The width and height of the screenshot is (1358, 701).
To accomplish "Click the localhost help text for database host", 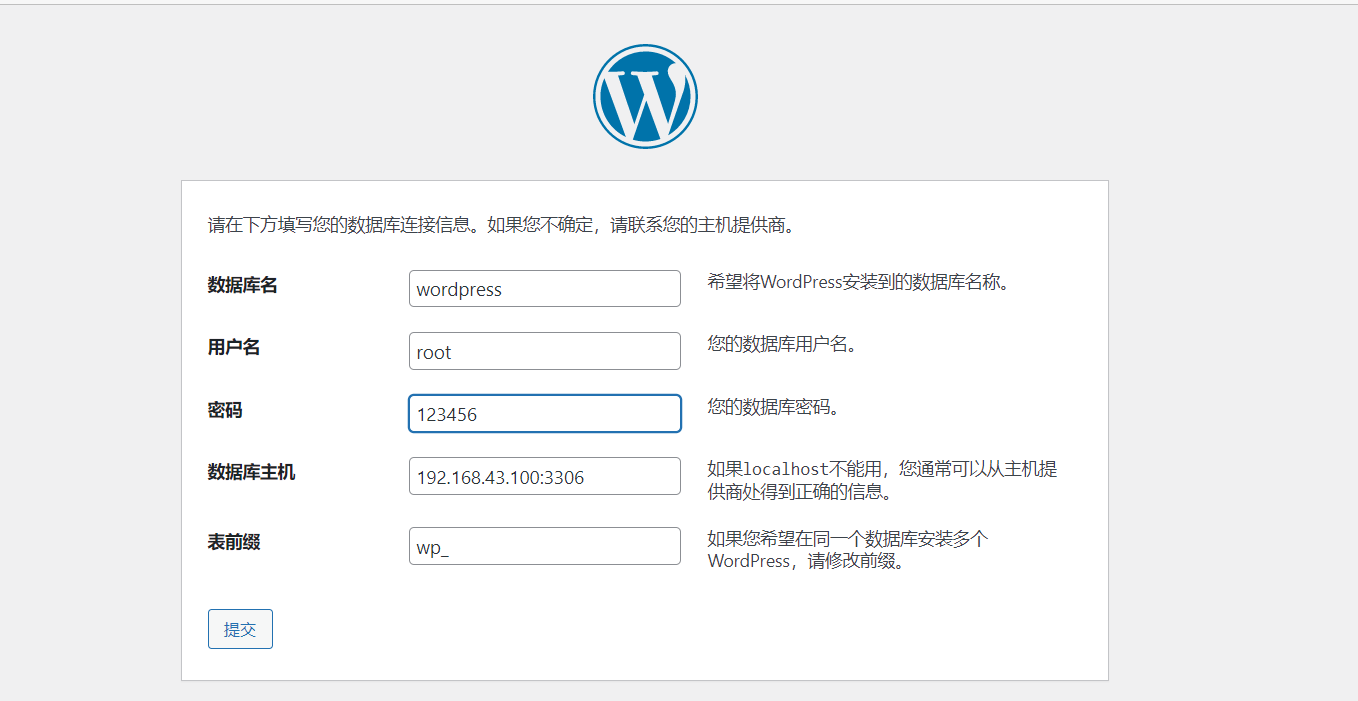I will click(x=883, y=481).
